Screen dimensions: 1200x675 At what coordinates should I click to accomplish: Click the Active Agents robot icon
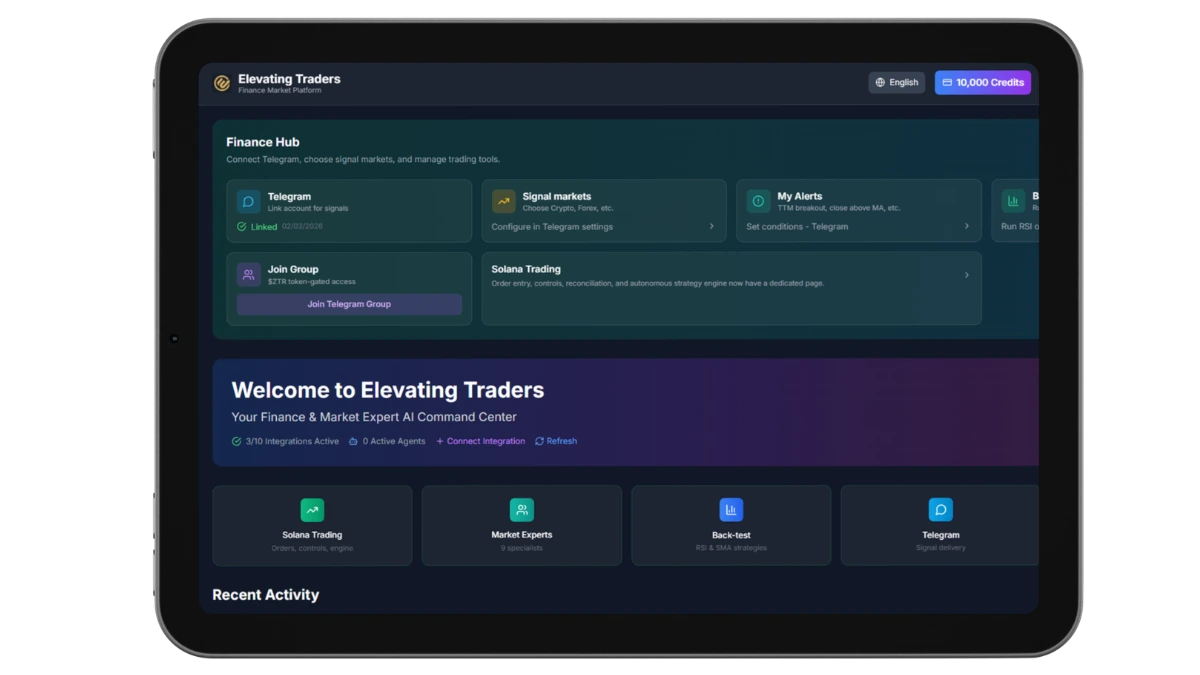[353, 441]
